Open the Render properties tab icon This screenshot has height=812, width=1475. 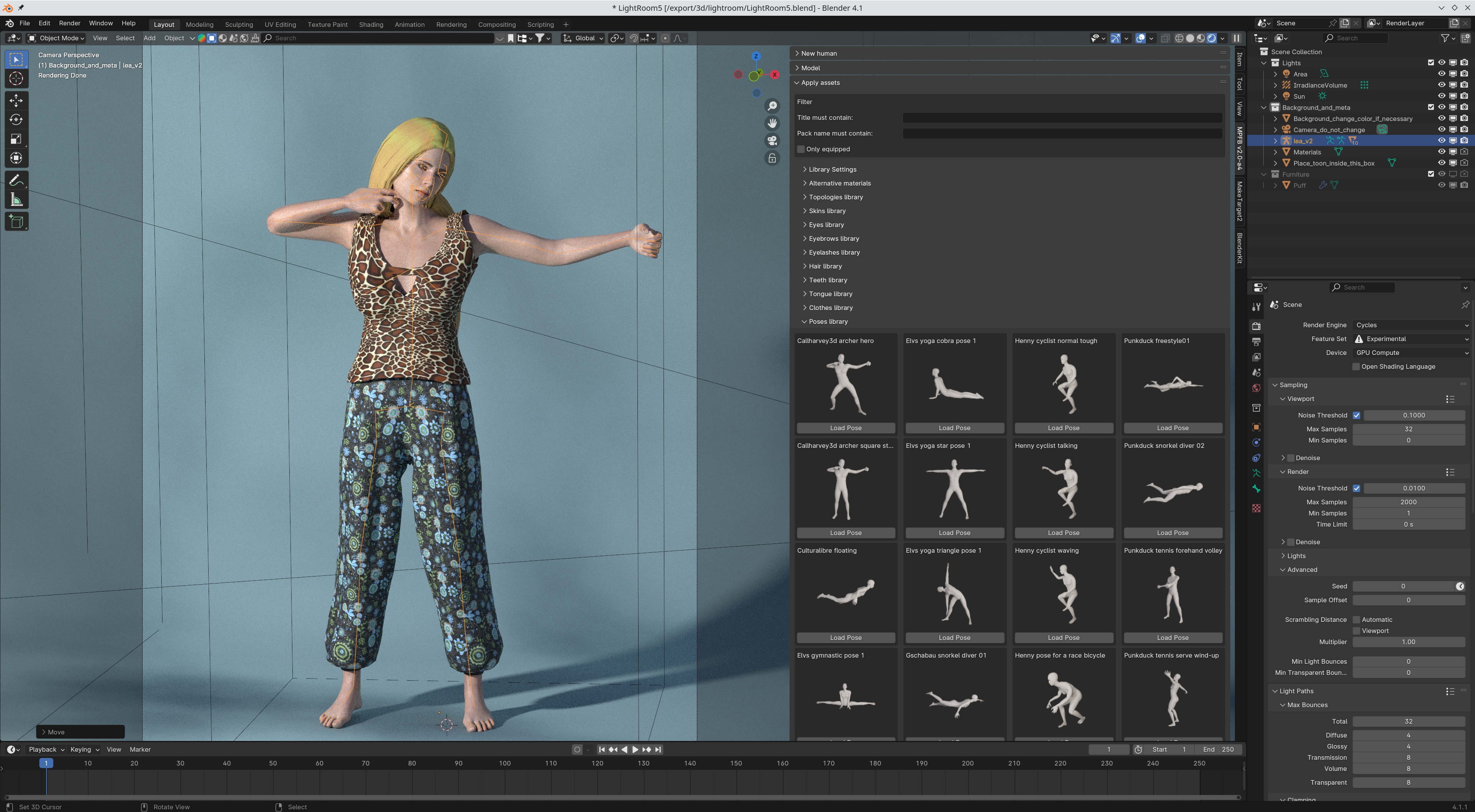pyautogui.click(x=1256, y=326)
